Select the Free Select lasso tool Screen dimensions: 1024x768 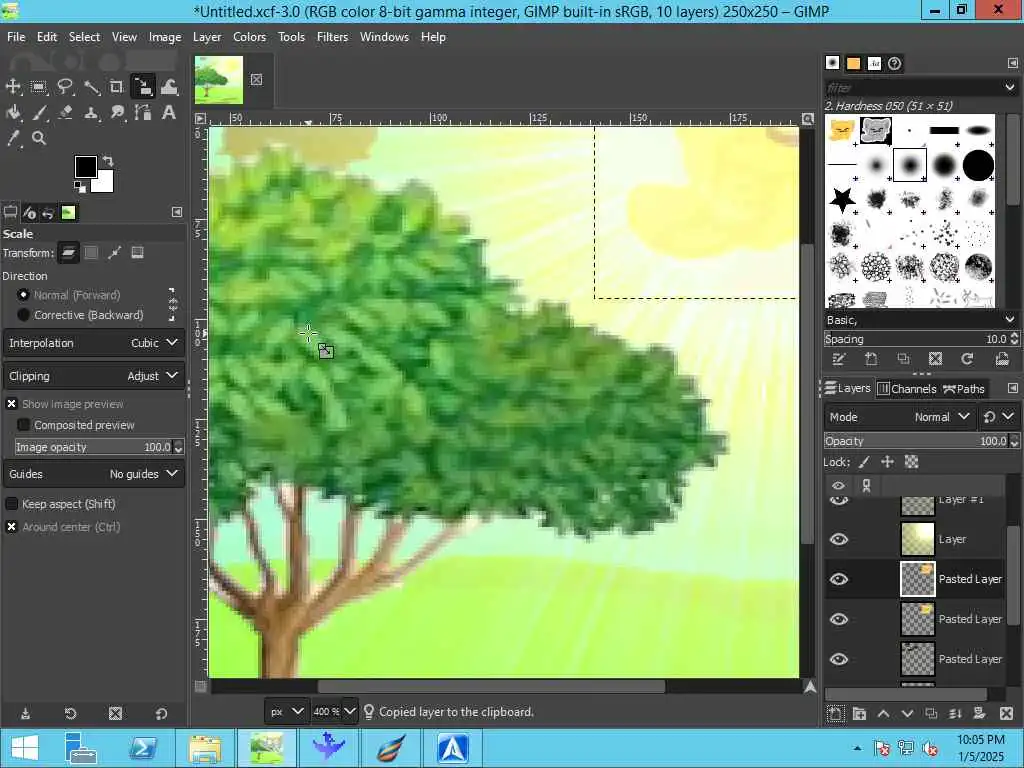click(65, 87)
